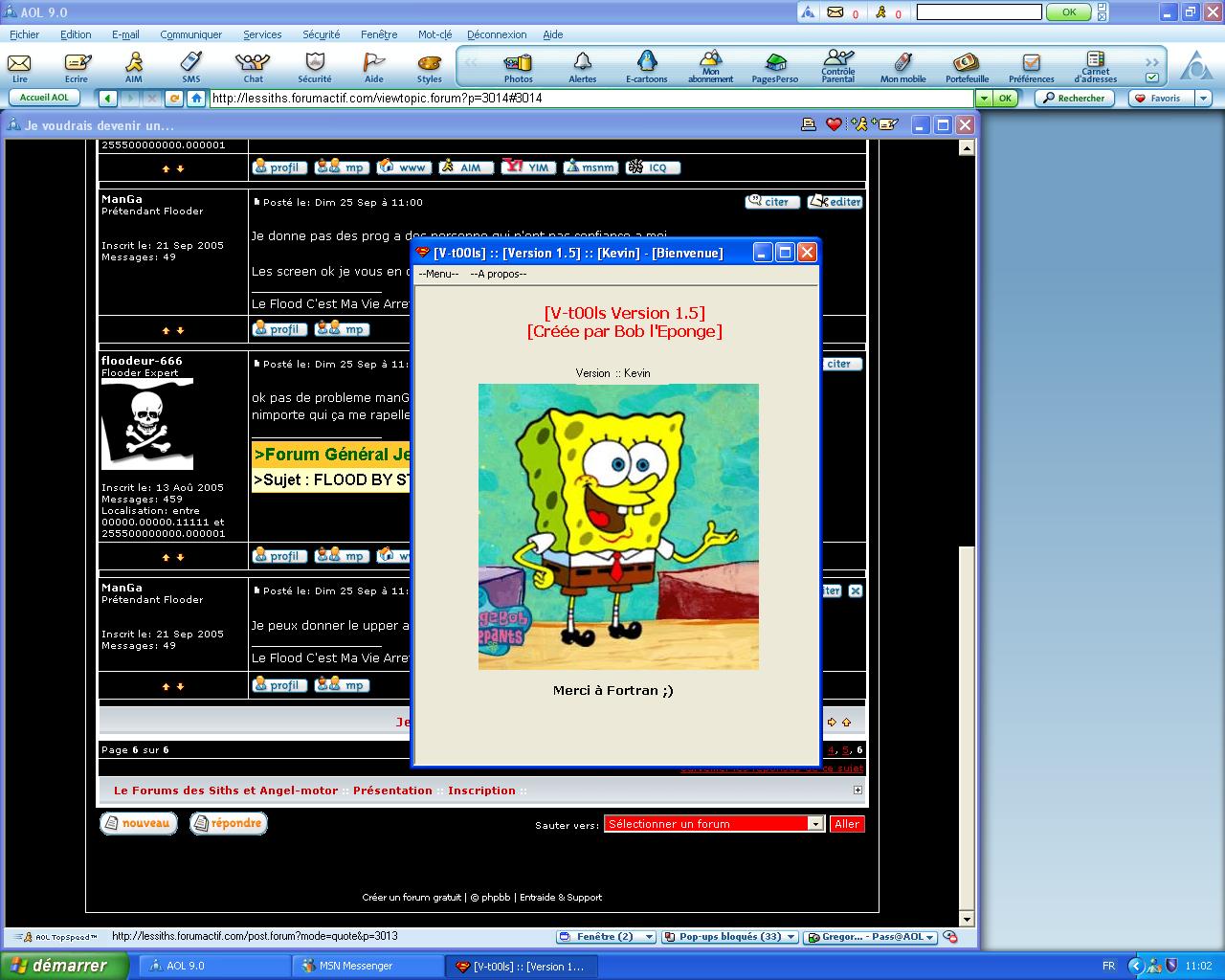Viewport: 1225px width, 980px height.
Task: Open the Photos toolbar icon
Action: pos(518,67)
